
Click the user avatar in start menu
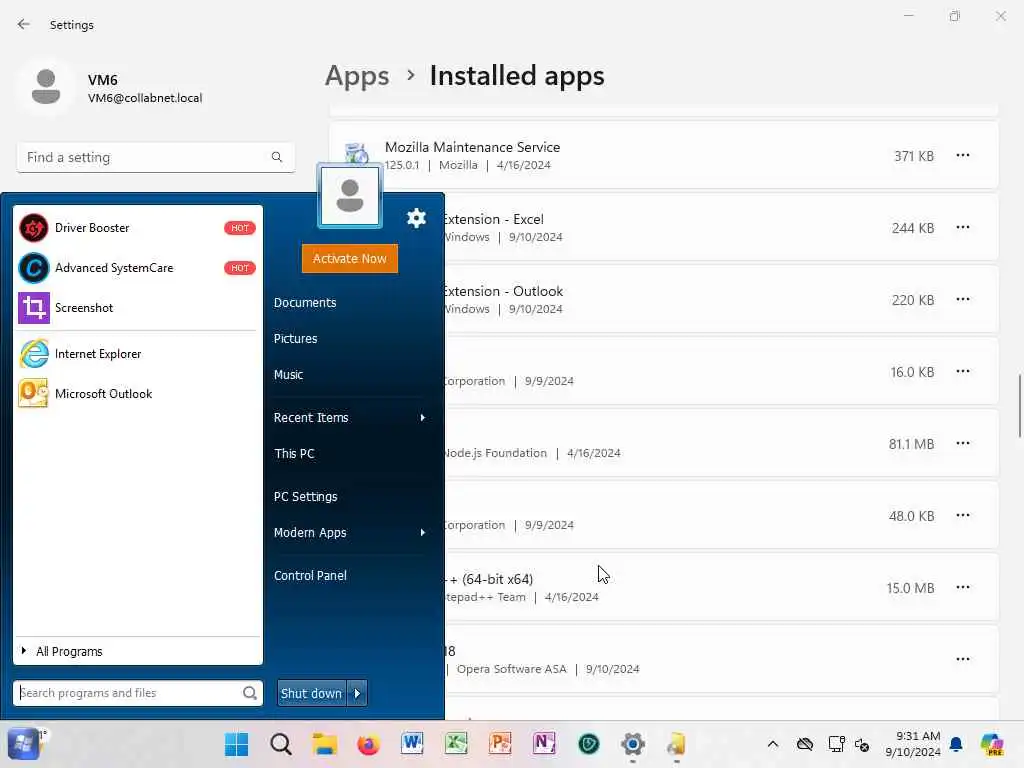click(x=349, y=197)
